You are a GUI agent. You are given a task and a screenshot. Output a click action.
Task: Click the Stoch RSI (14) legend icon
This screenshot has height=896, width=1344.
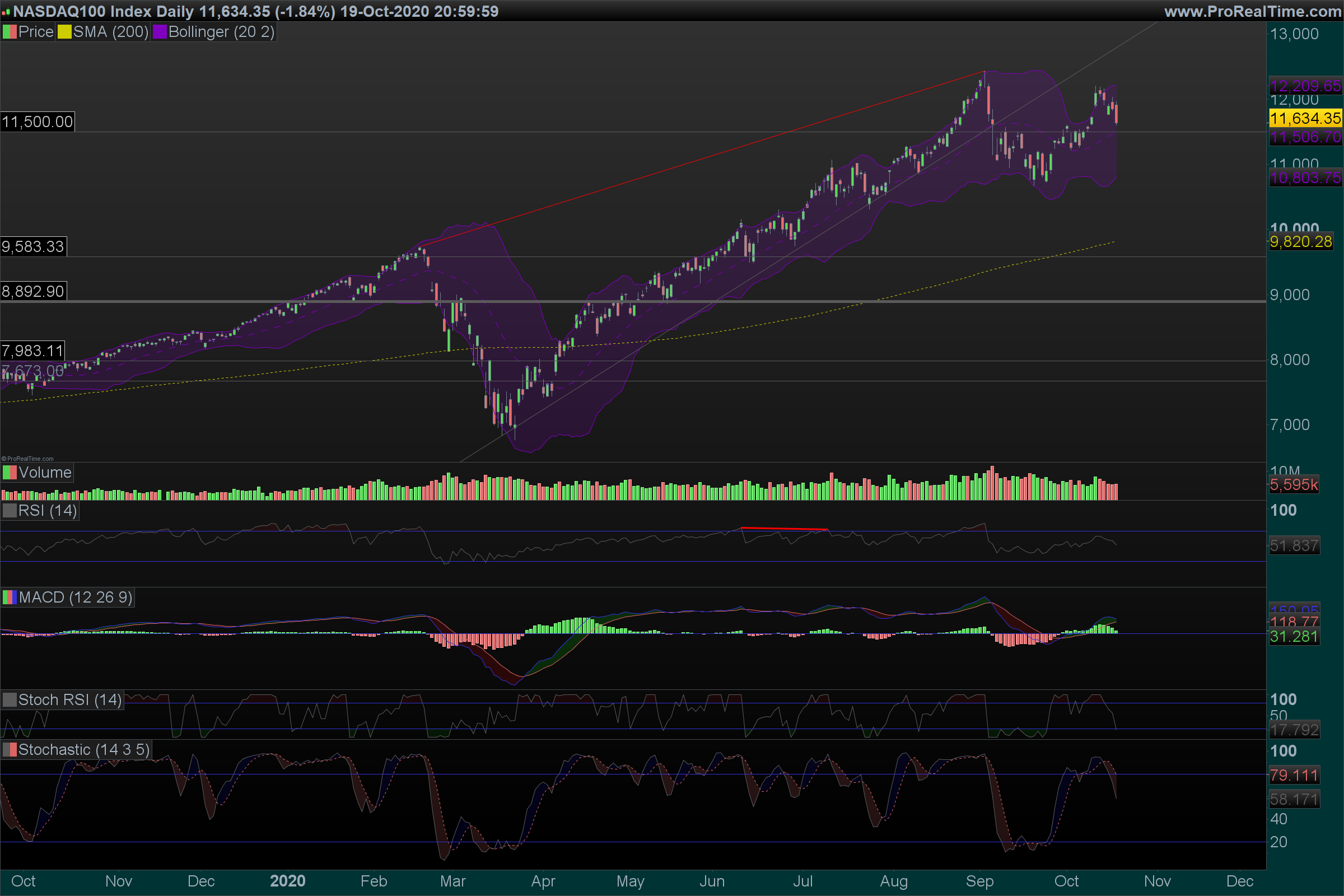(9, 700)
